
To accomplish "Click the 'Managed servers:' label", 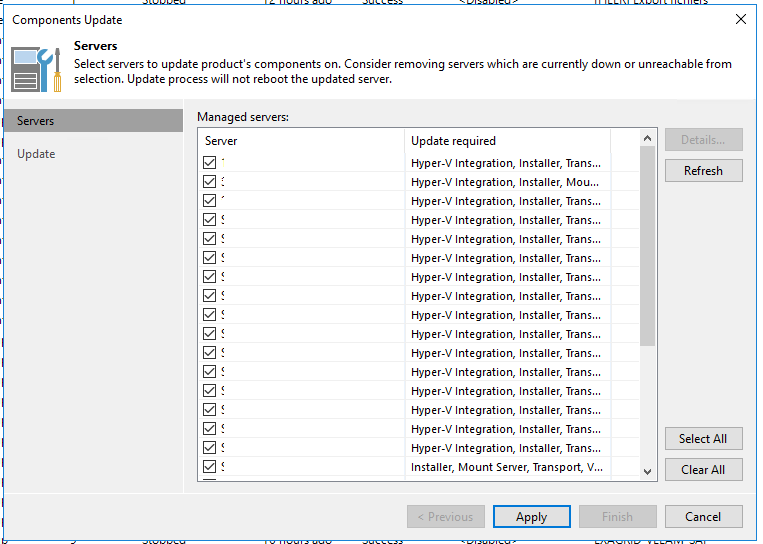I will coord(243,117).
